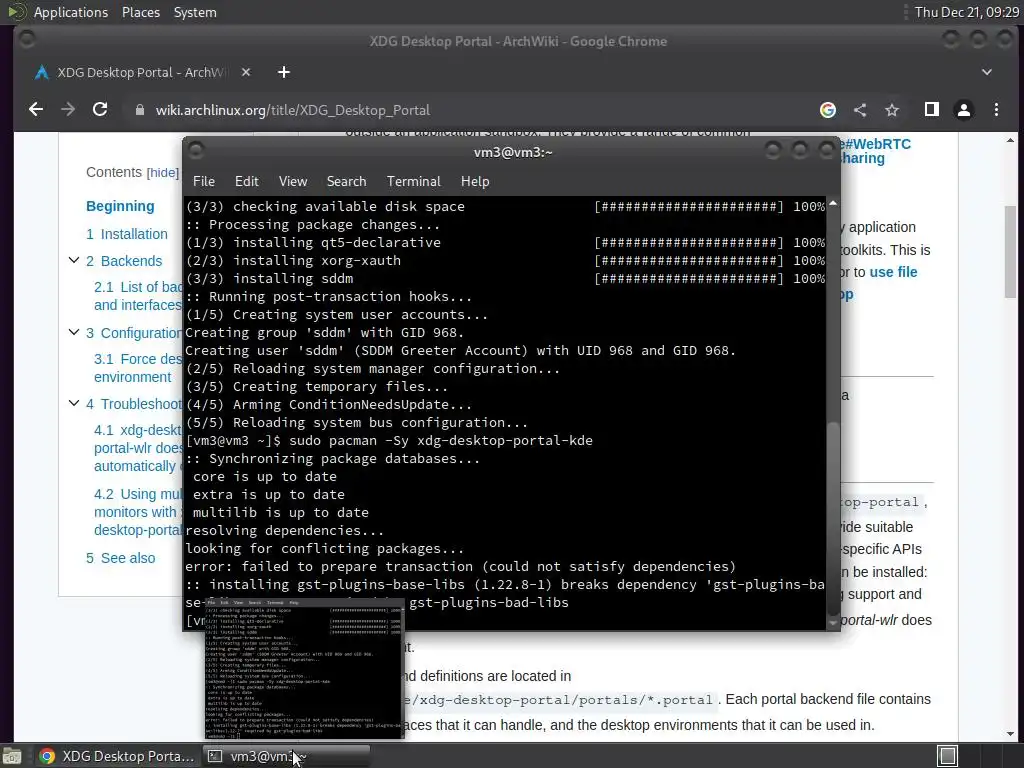This screenshot has height=768, width=1024.
Task: Click the hide link beside Contents
Action: click(x=163, y=172)
